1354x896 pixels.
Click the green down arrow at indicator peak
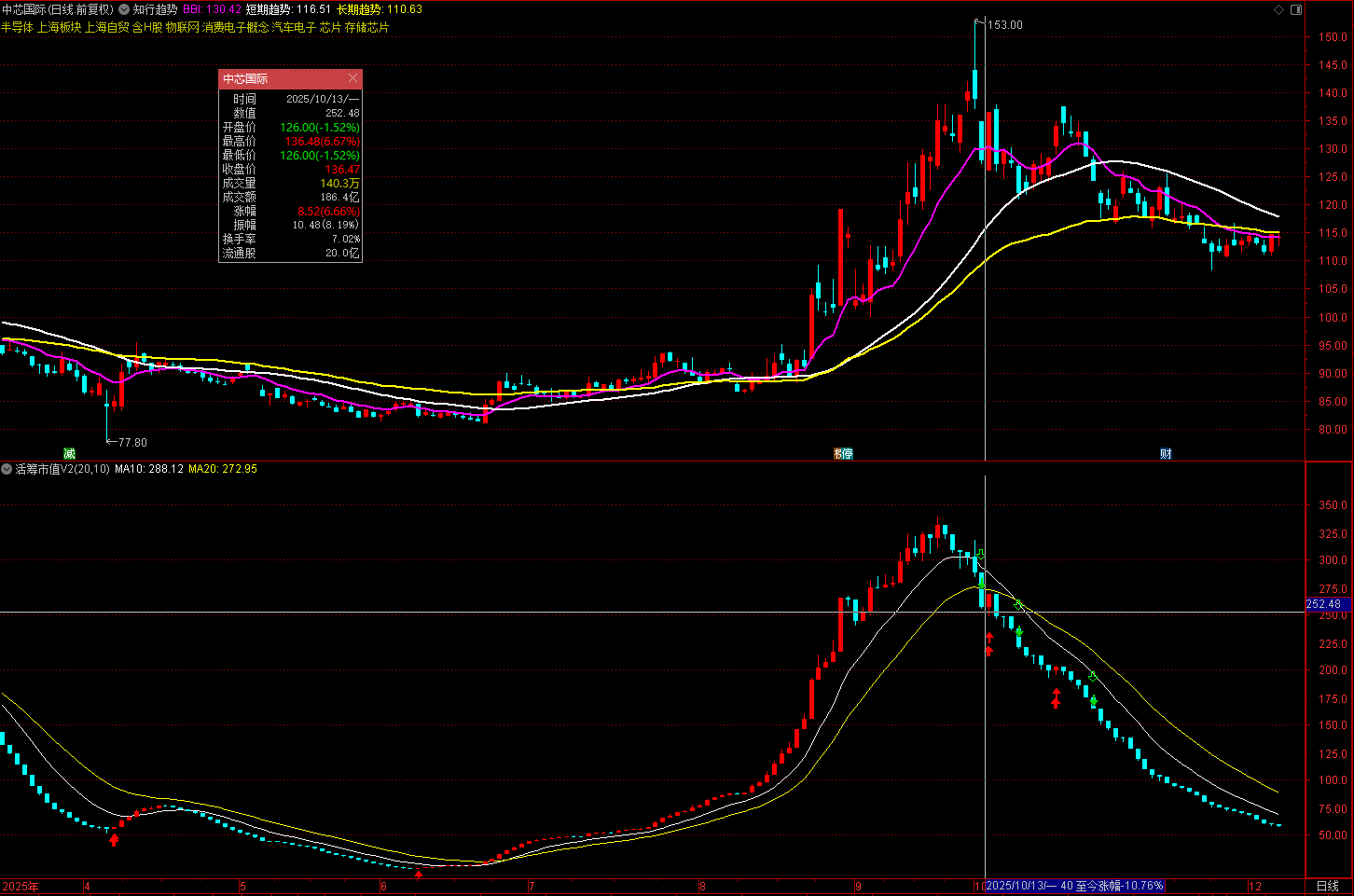coord(980,555)
